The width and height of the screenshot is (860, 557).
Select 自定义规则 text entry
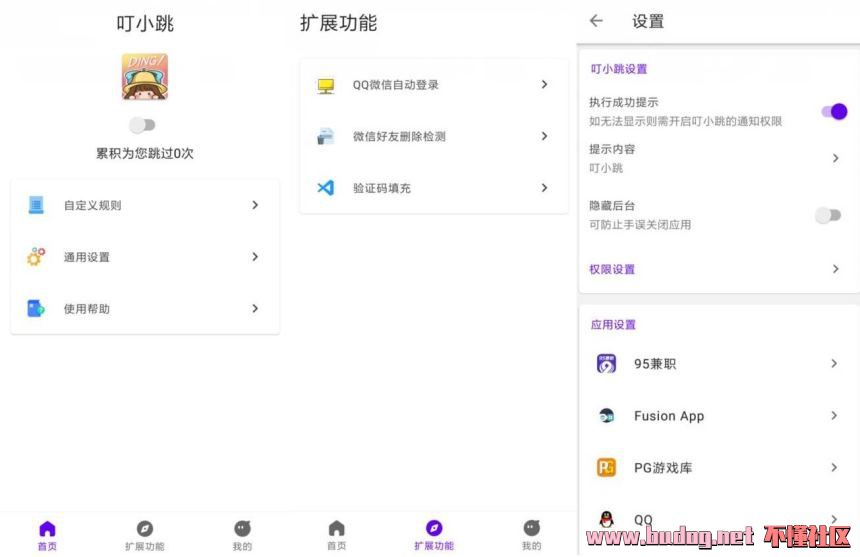(92, 205)
